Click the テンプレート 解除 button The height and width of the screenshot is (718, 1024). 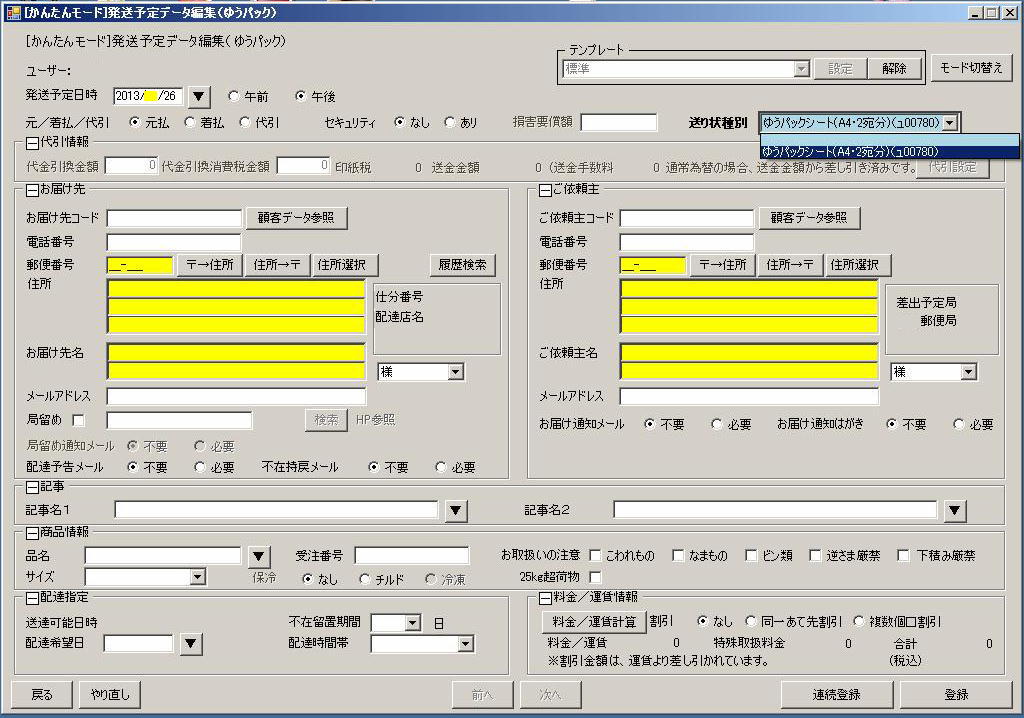(x=894, y=69)
